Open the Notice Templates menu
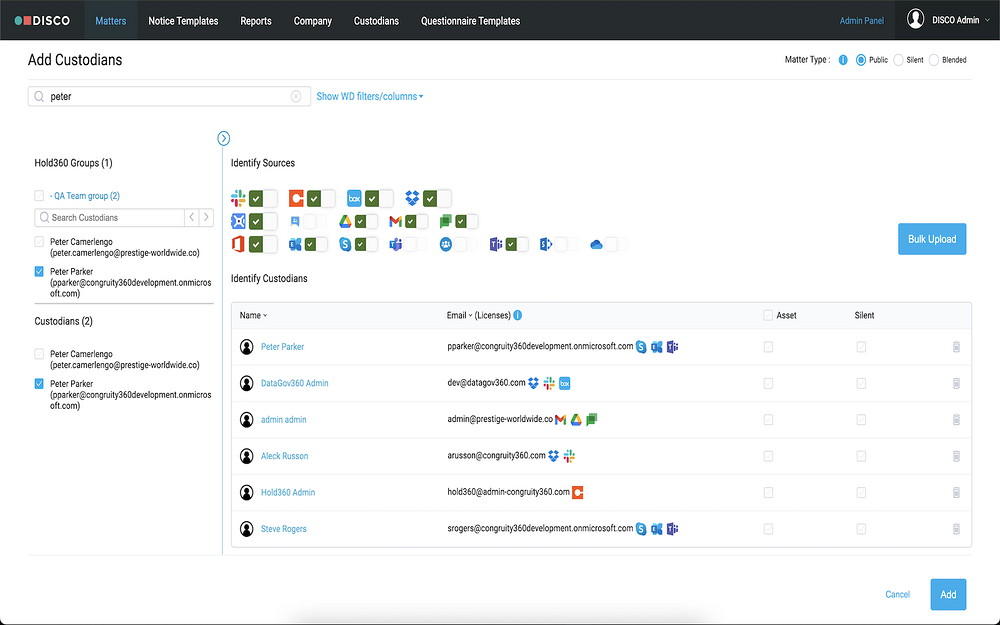 coord(183,20)
